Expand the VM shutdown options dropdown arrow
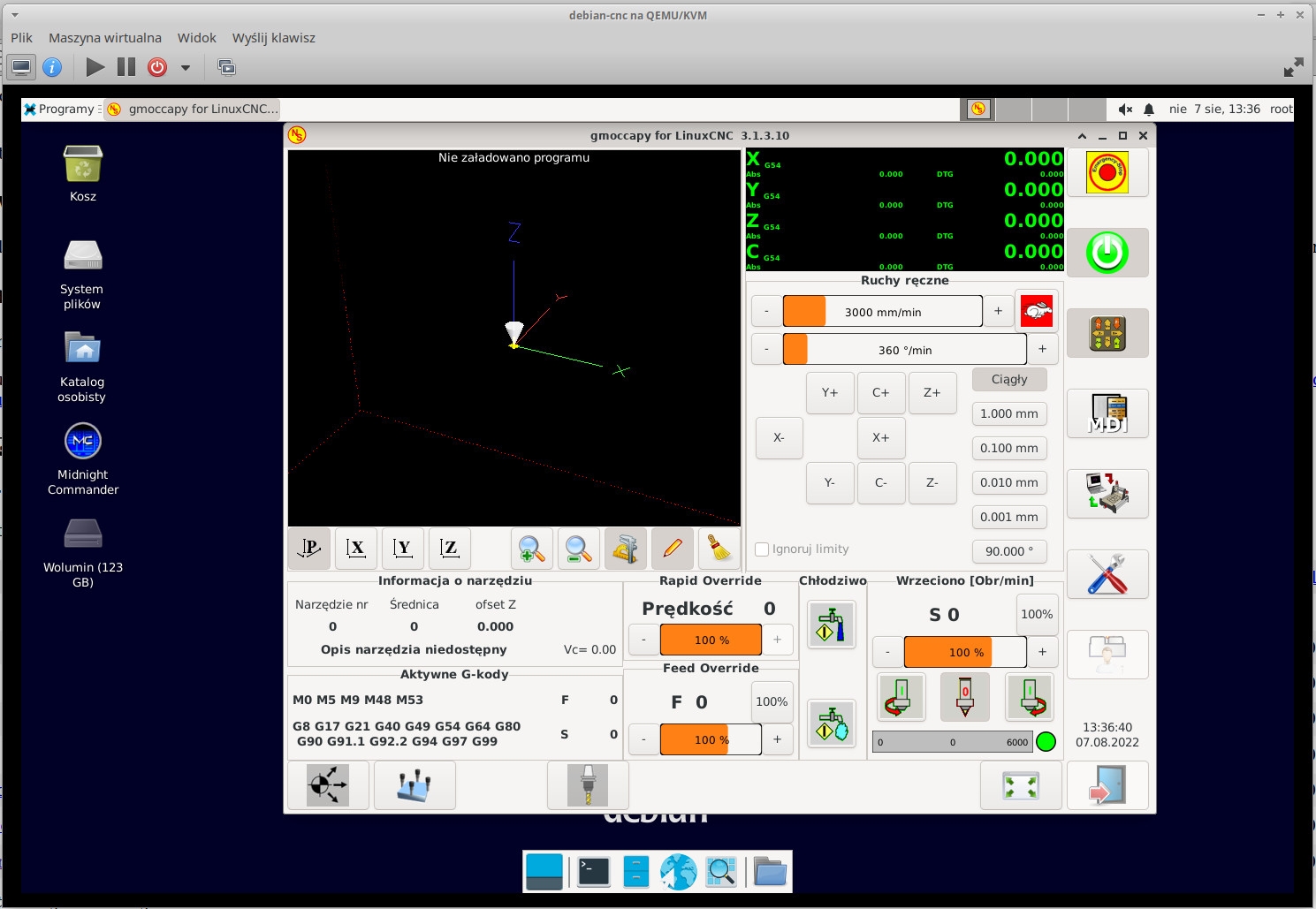 pyautogui.click(x=186, y=67)
